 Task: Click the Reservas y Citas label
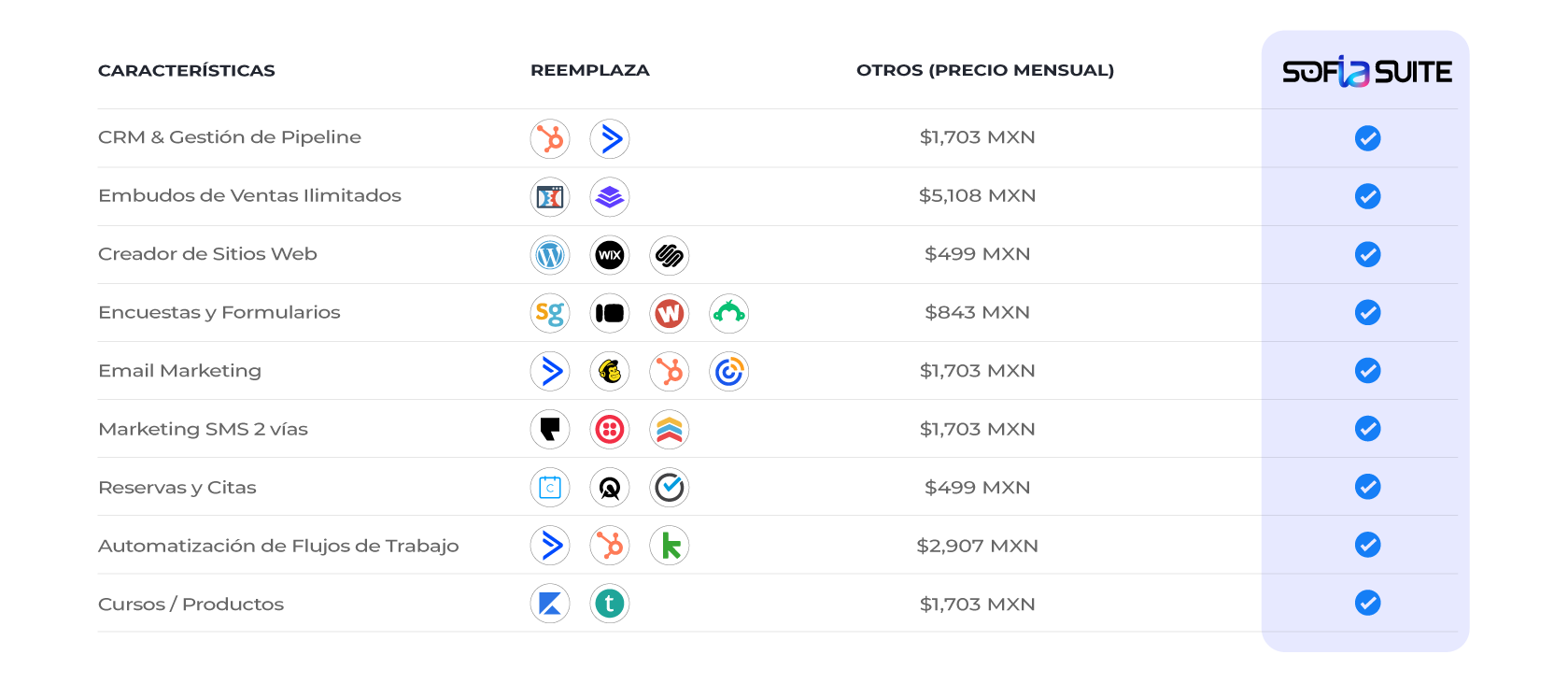click(177, 488)
